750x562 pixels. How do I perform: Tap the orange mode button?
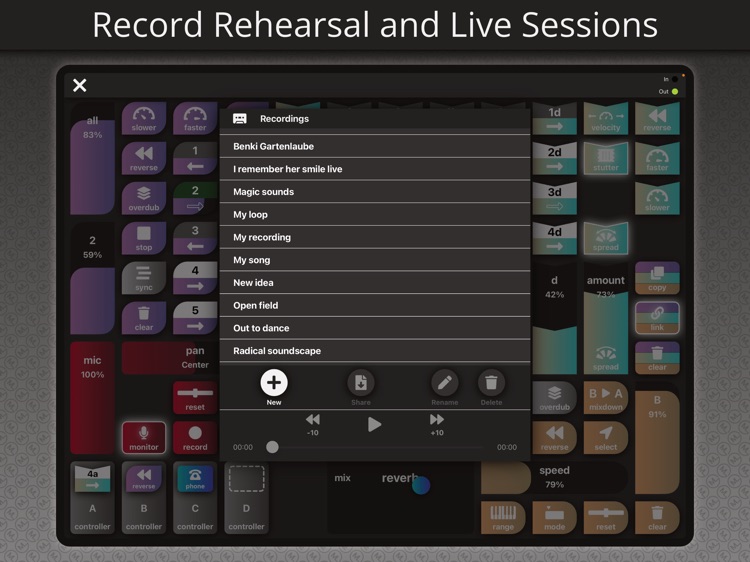(x=554, y=518)
